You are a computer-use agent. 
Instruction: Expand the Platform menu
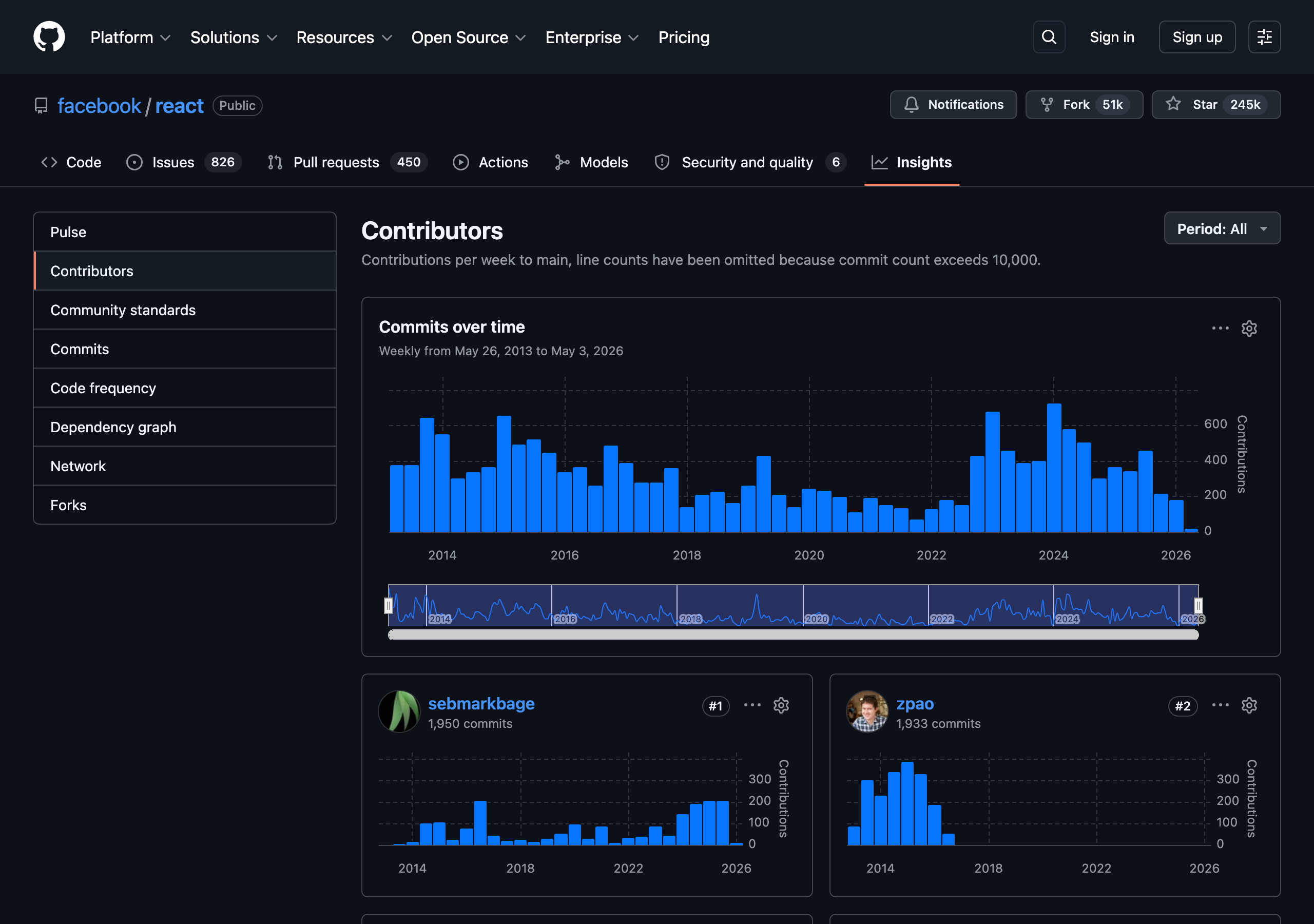point(130,38)
